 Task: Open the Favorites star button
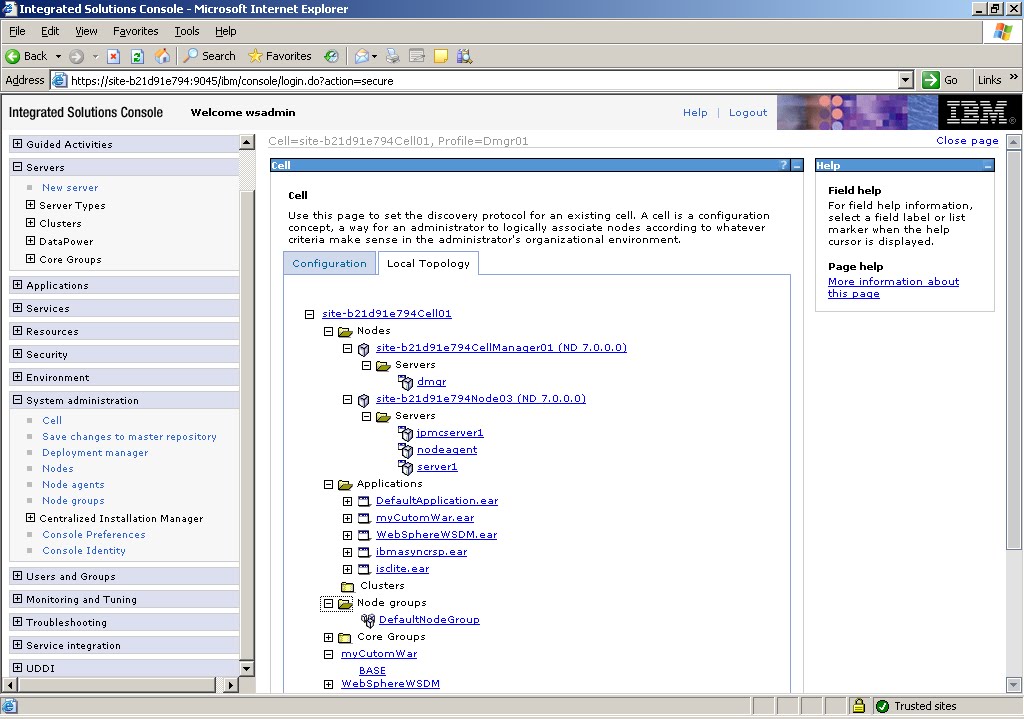click(280, 56)
